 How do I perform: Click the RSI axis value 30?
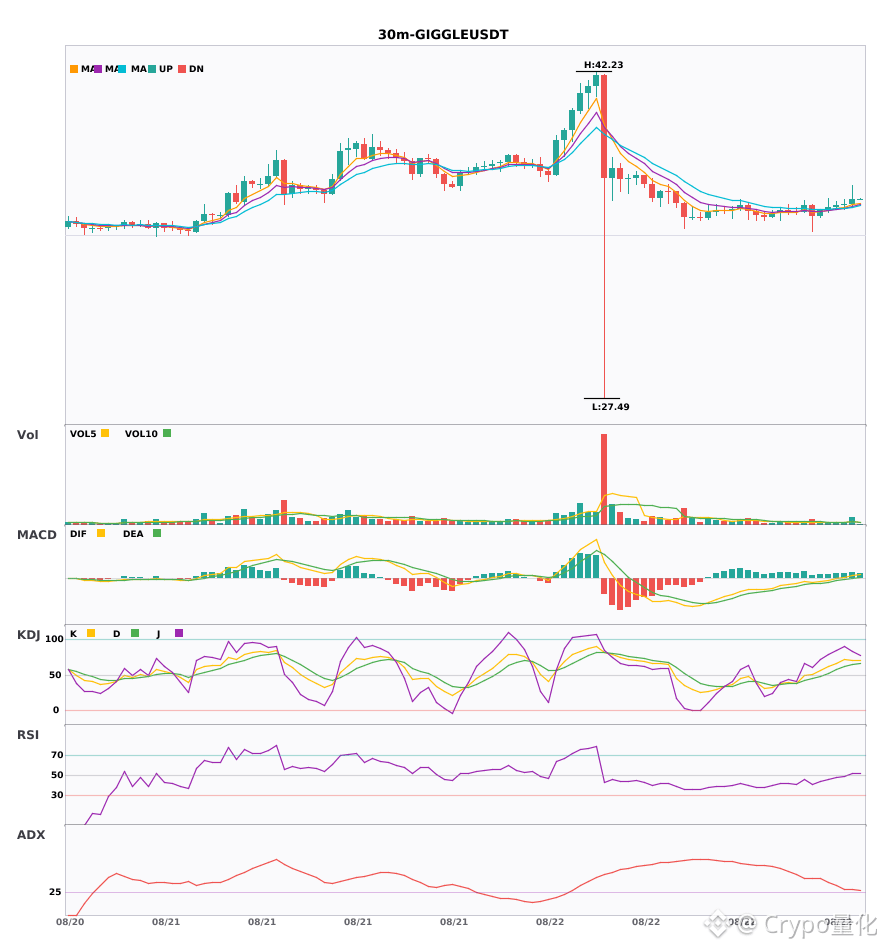tap(57, 795)
